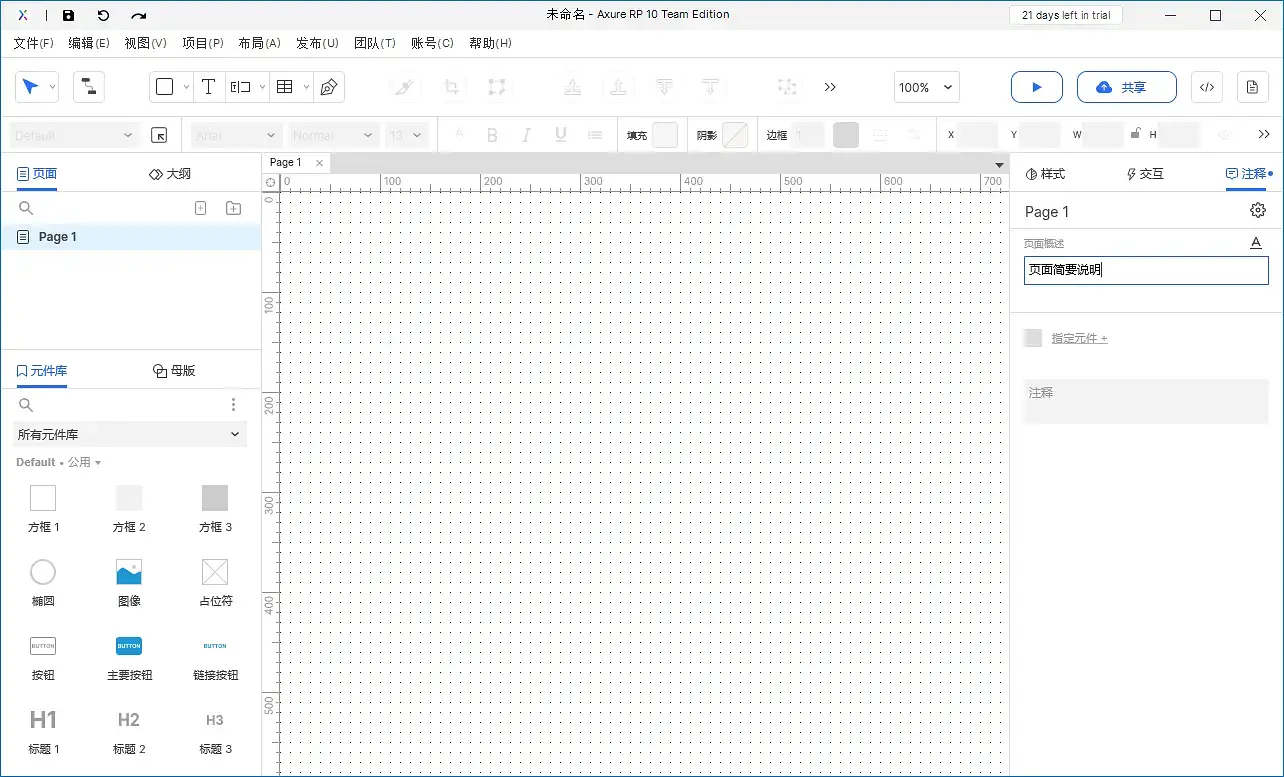Click the 页面简要说明 description field
The image size is (1284, 777).
tap(1146, 270)
